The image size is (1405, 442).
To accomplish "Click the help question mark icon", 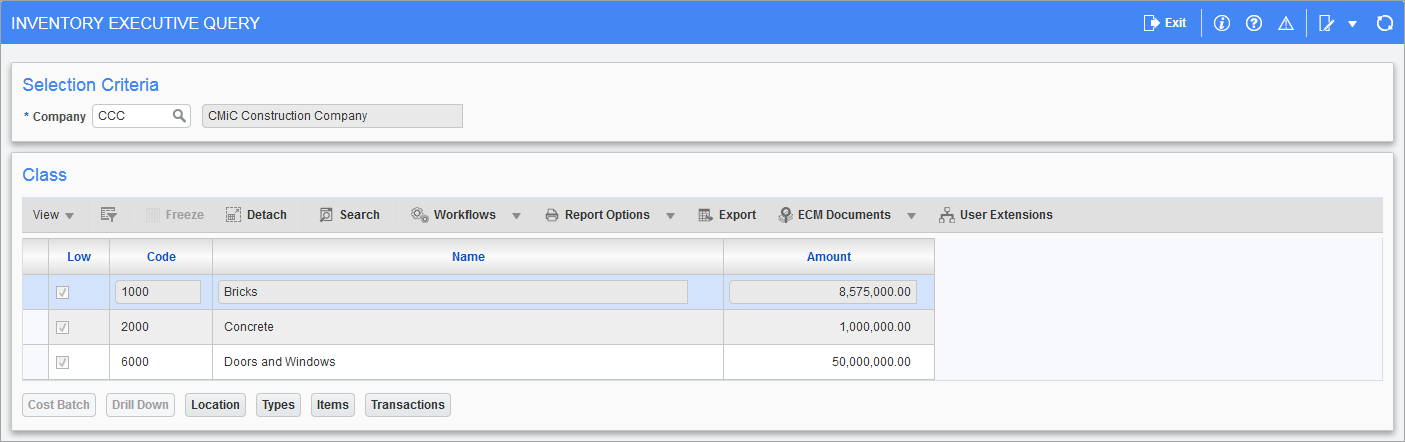I will (1253, 23).
